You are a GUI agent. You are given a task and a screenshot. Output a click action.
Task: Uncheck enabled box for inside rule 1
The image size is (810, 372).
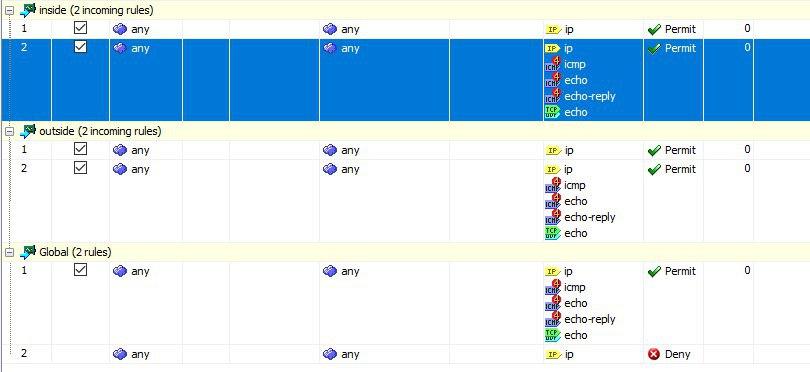click(x=80, y=28)
